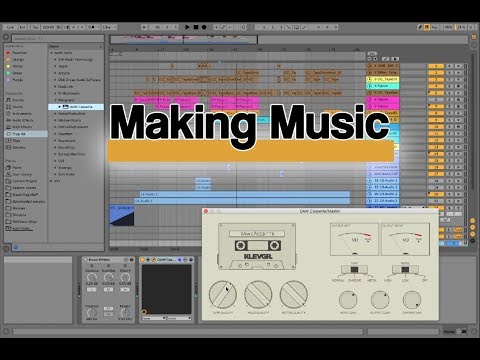Screen dimensions: 480x360
Task: Open the 1 Bar quantization dropdown
Action: click(108, 27)
